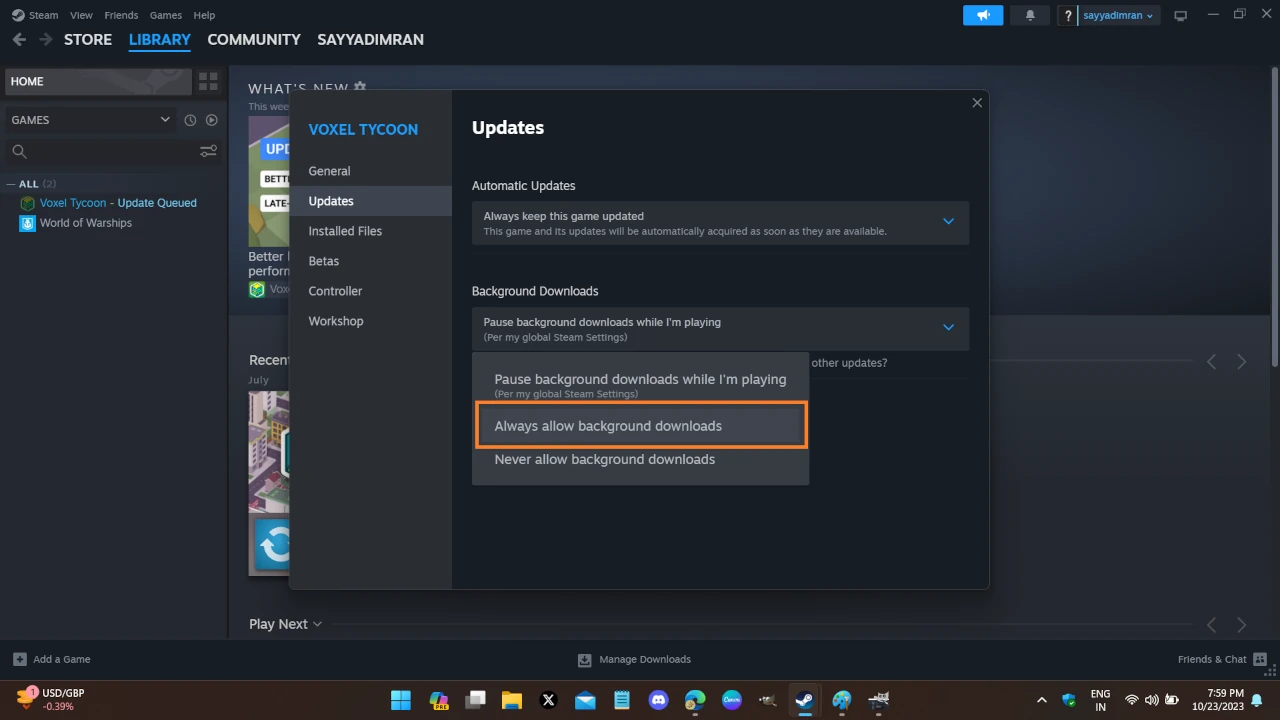
Task: Open Discord from the taskbar
Action: [x=658, y=699]
